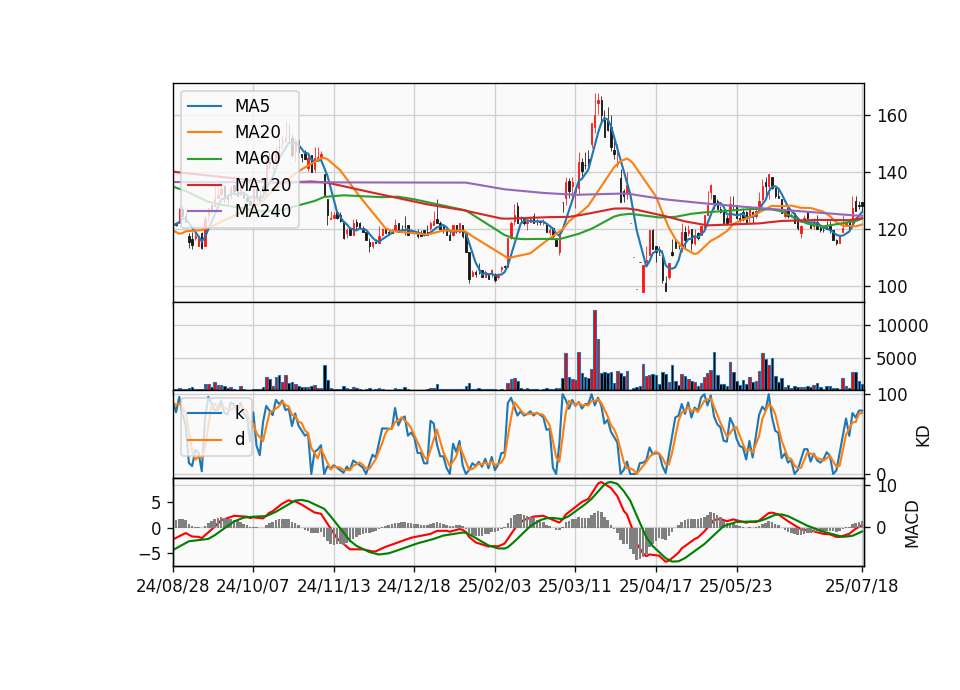Click the −5 MACD left axis label

point(149,554)
